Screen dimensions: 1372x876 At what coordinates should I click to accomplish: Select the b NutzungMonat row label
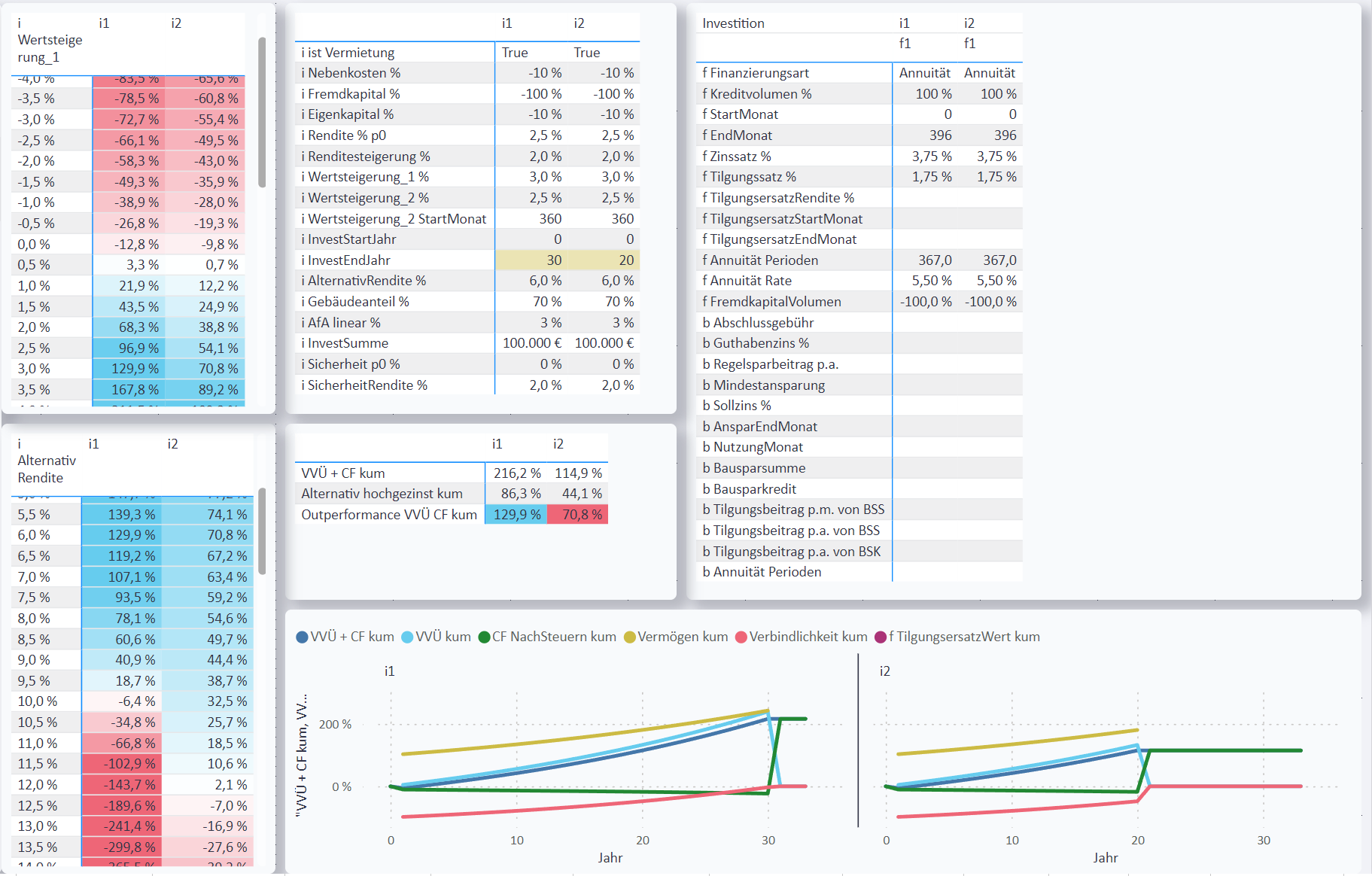tap(753, 447)
